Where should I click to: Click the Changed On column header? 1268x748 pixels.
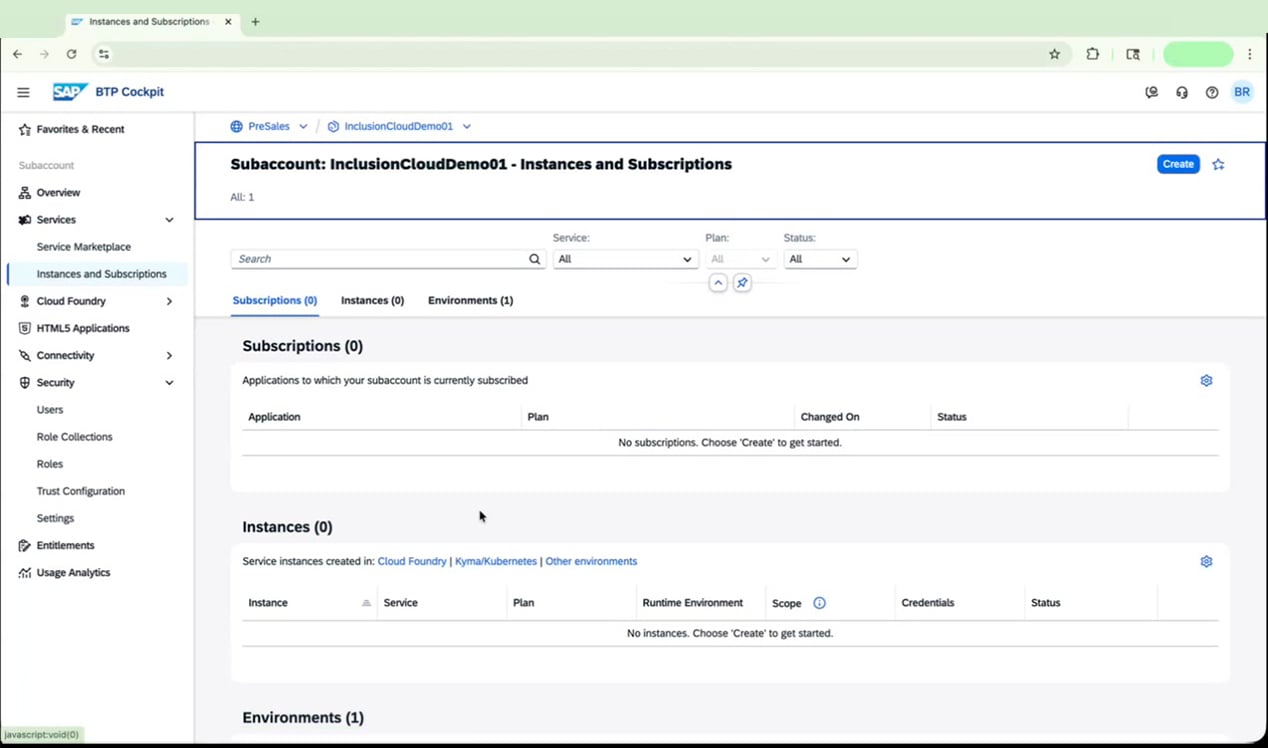click(830, 417)
